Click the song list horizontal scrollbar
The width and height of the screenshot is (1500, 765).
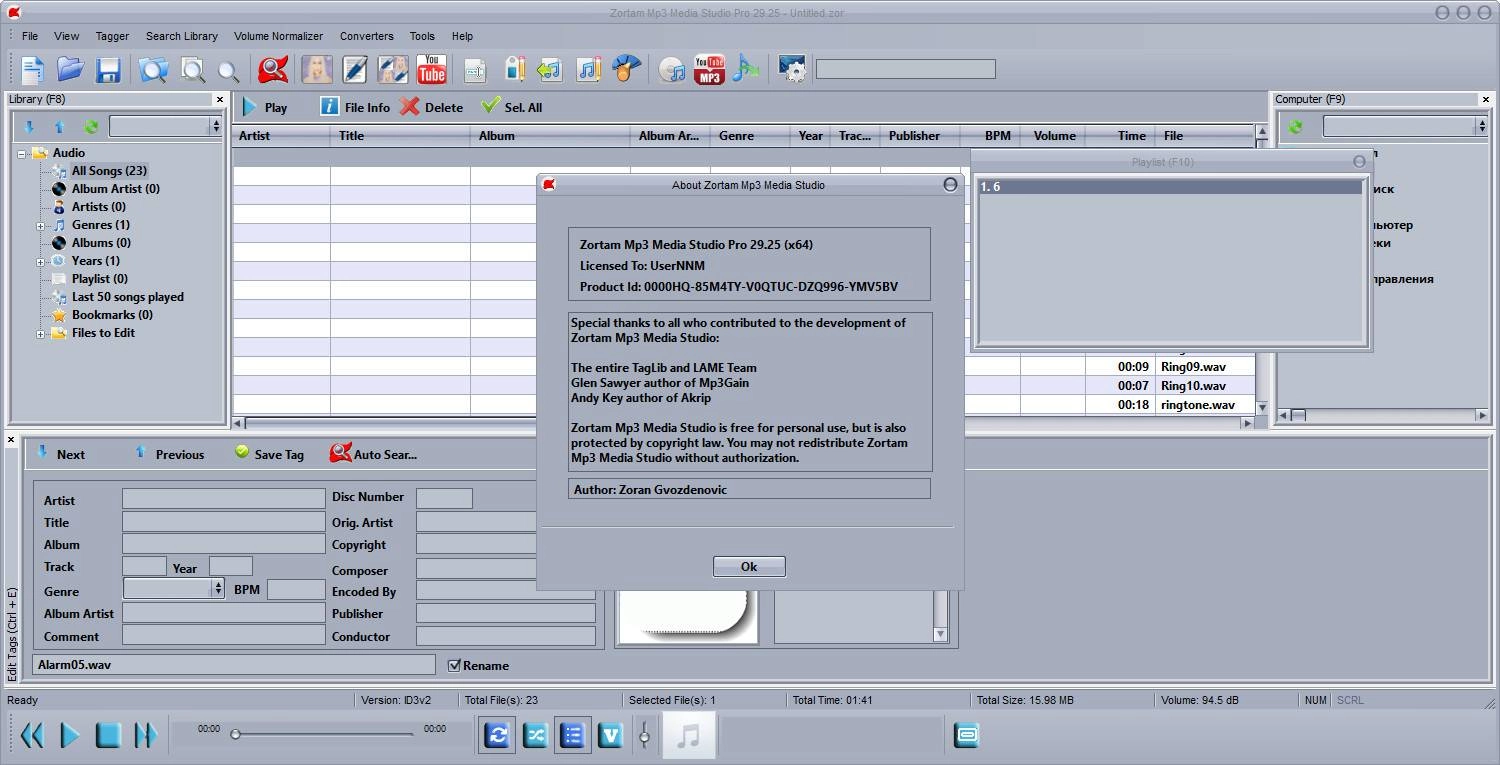click(745, 423)
